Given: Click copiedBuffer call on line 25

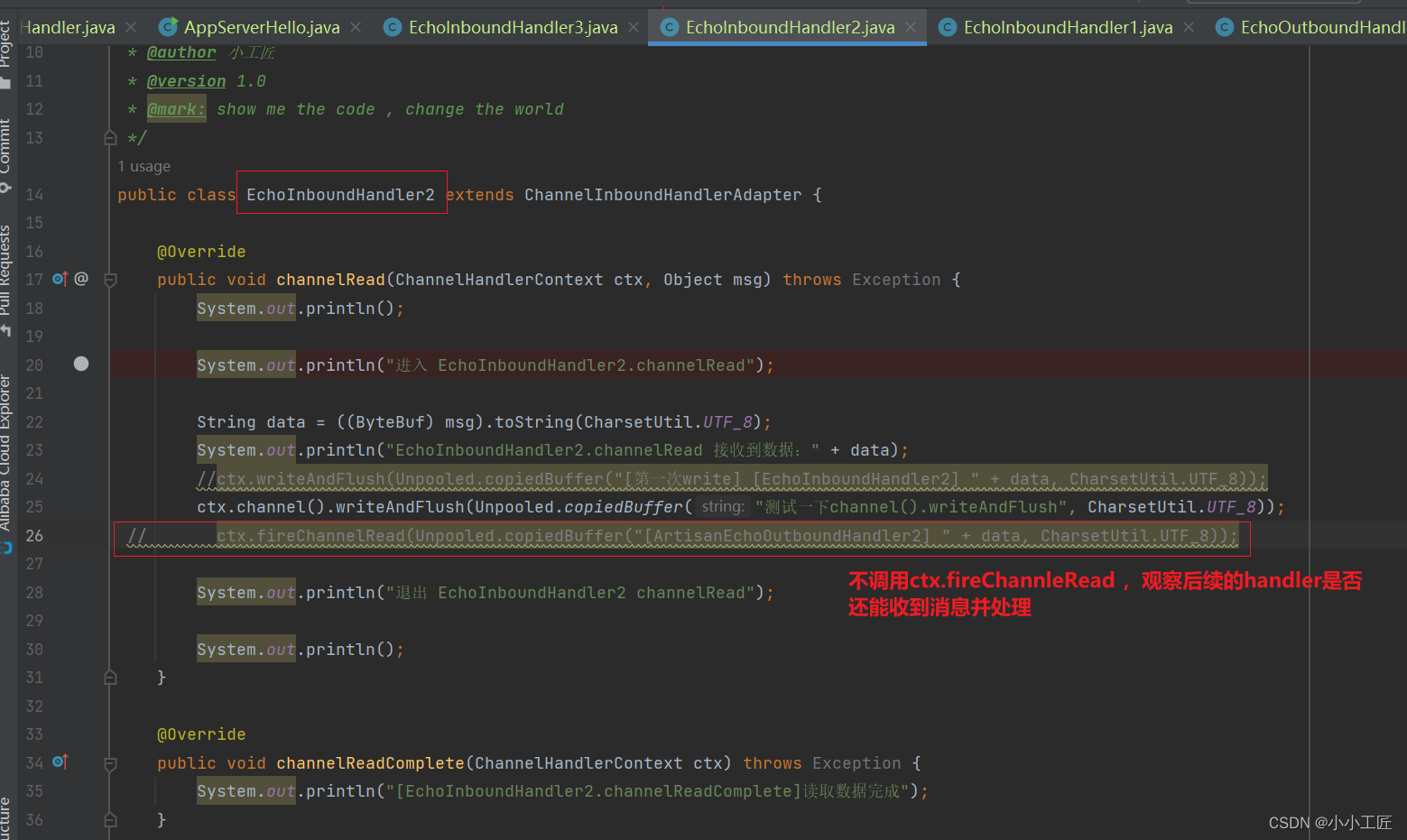Looking at the screenshot, I should [x=624, y=507].
